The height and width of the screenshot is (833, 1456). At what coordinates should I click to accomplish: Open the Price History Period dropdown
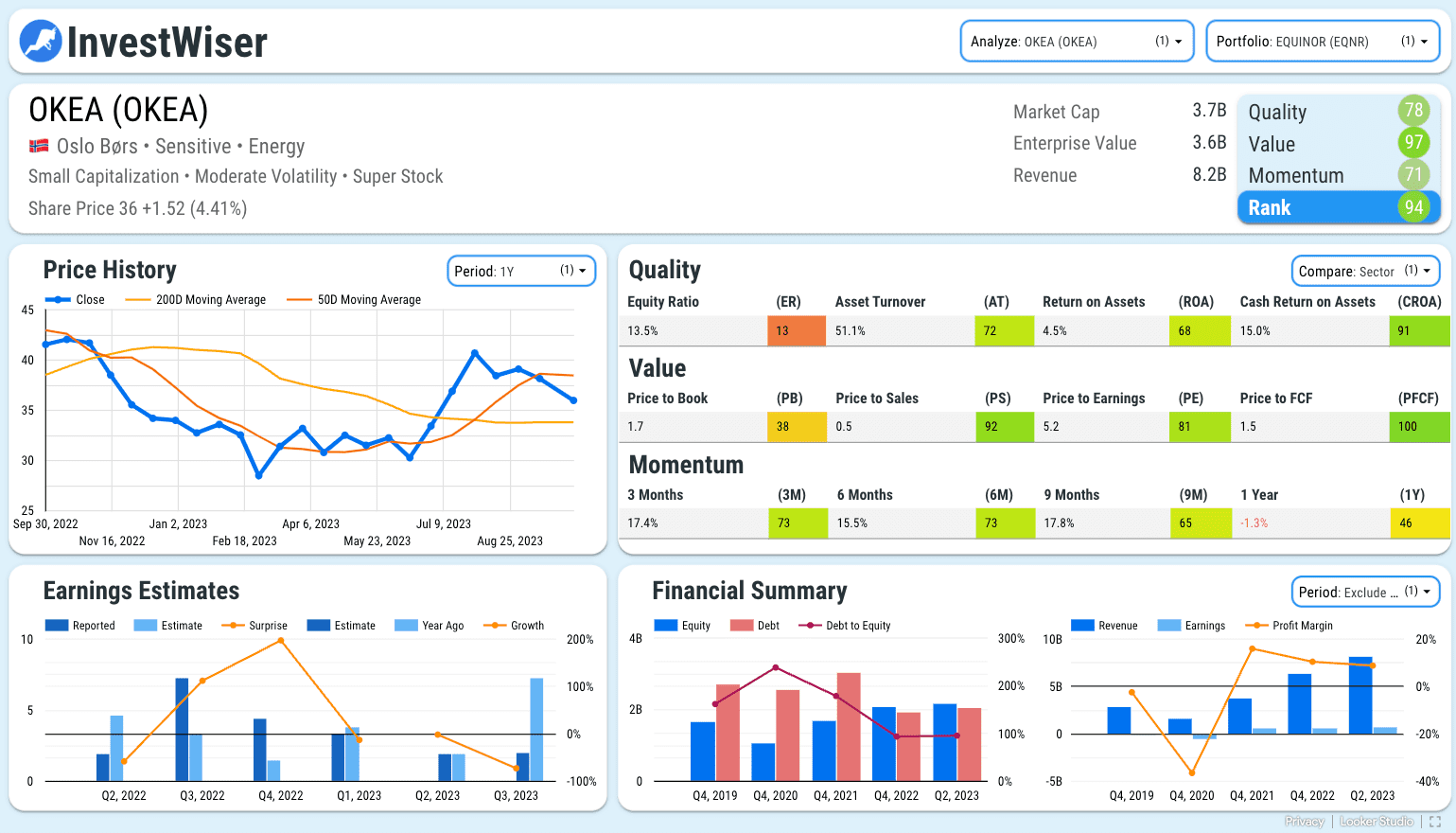(x=521, y=271)
